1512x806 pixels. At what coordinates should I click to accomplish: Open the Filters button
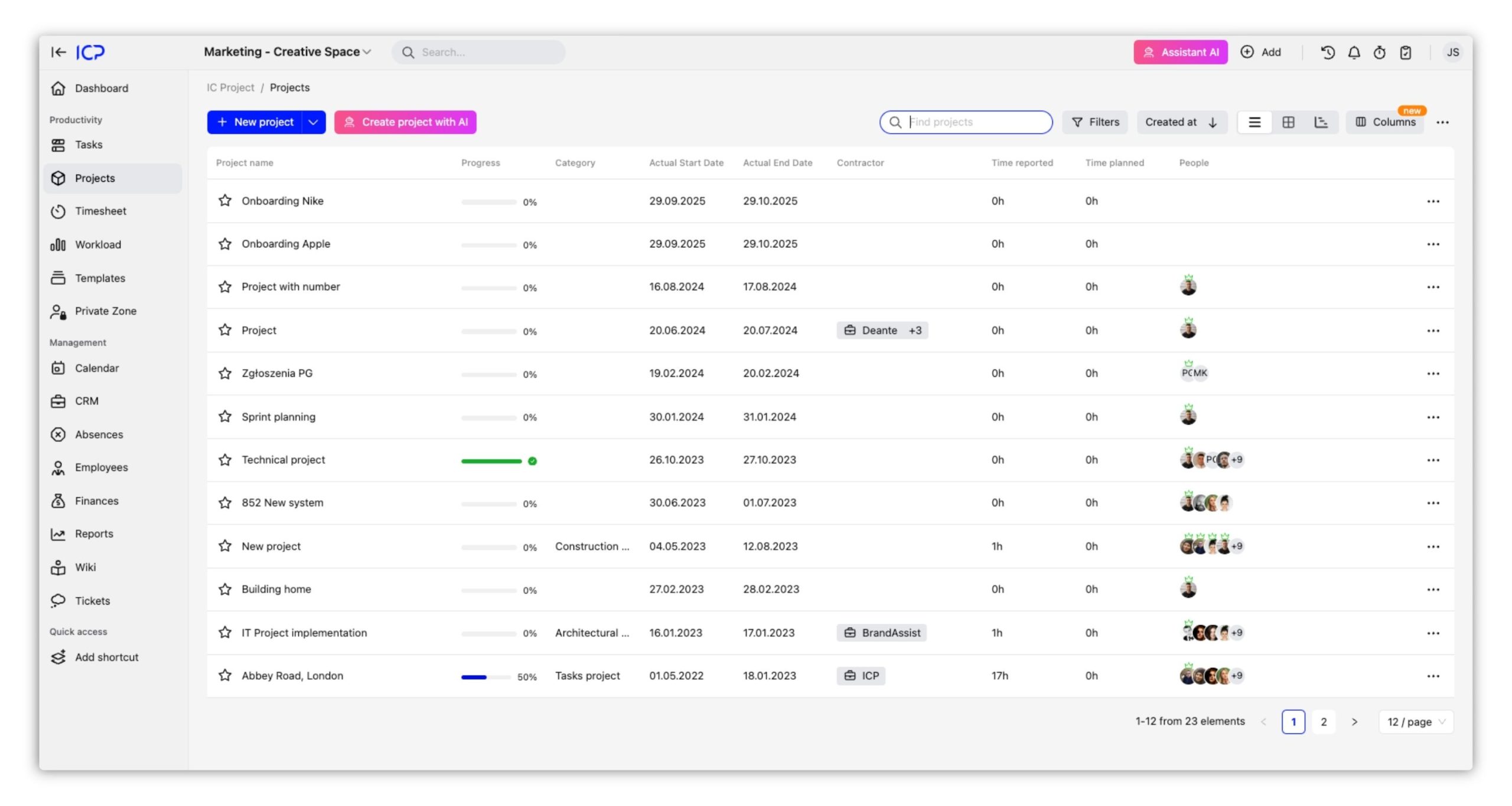point(1095,122)
